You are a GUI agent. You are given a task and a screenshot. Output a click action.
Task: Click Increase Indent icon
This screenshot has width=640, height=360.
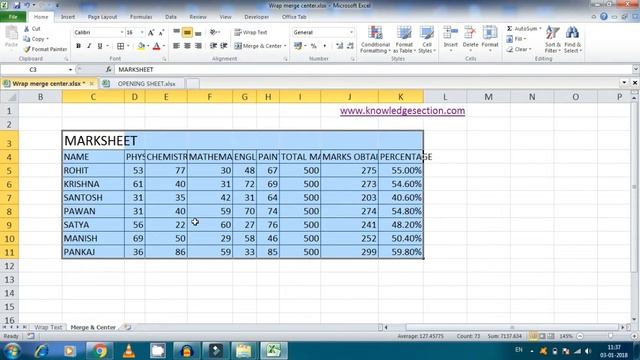click(224, 46)
